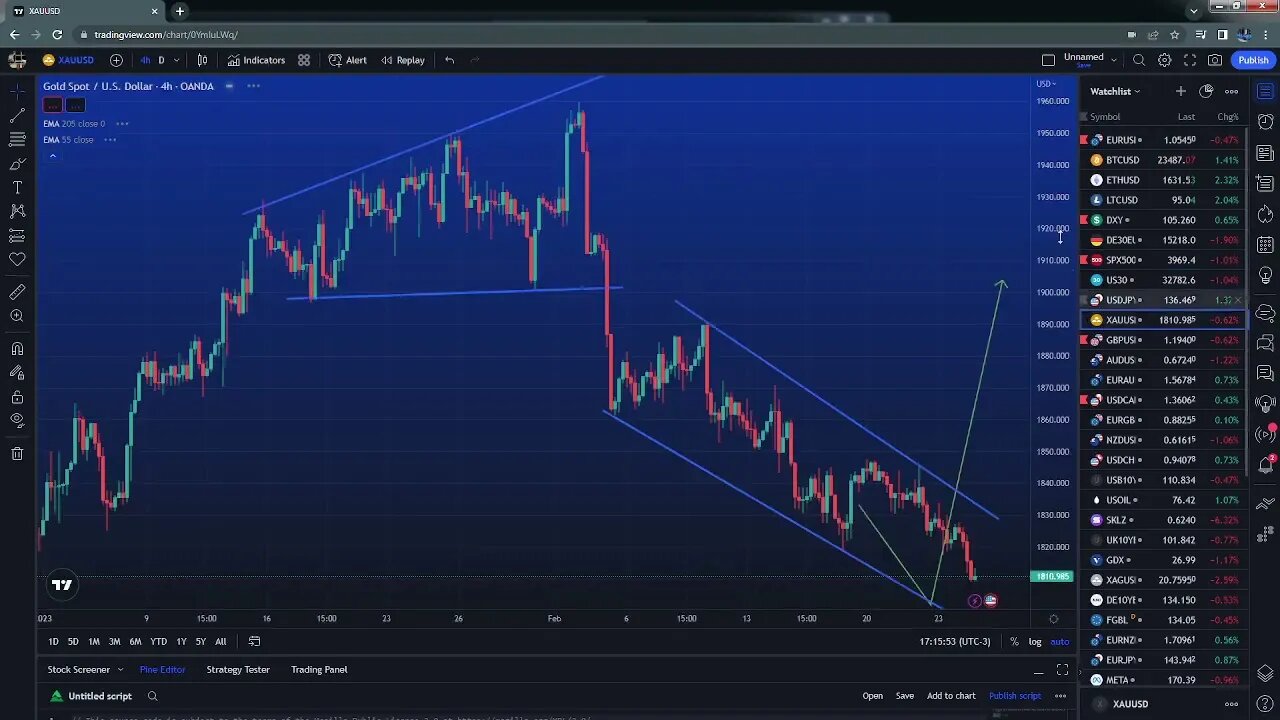Open more options for EMA 205 indicator
1280x720 pixels.
point(122,124)
